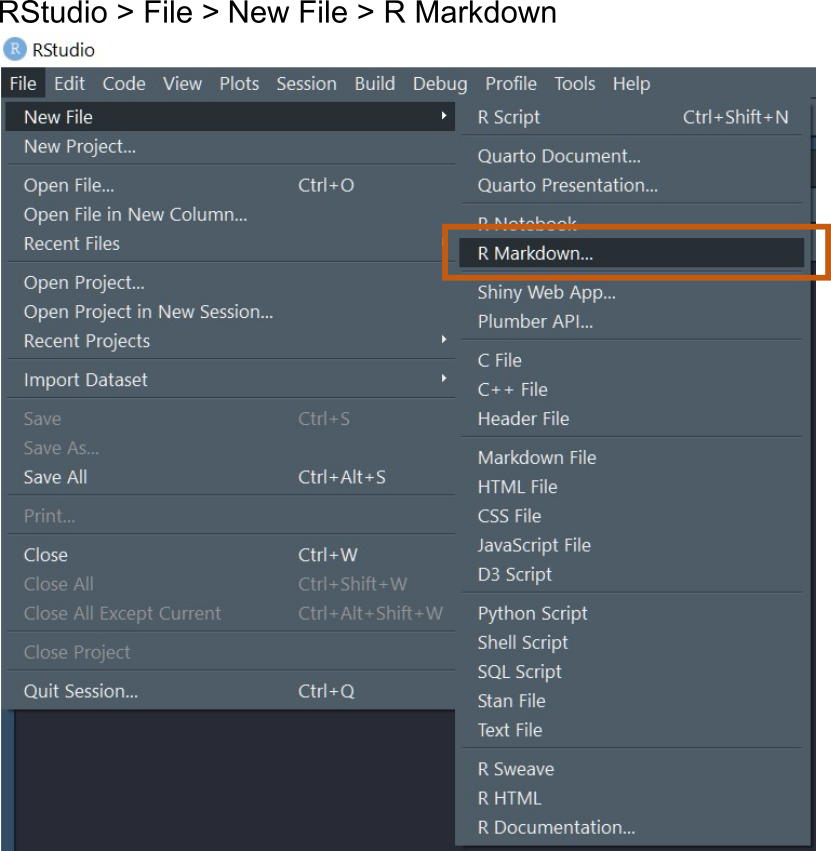Open the Code menu

pyautogui.click(x=124, y=84)
